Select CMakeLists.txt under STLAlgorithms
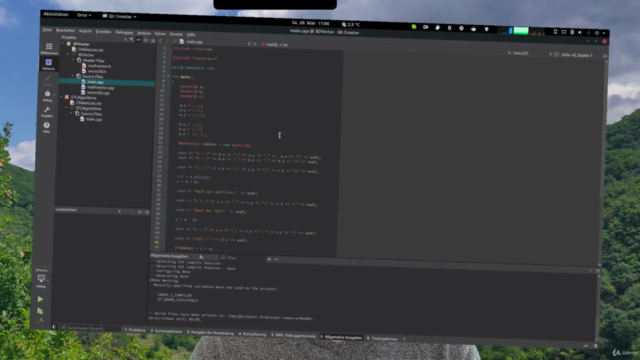 coord(88,103)
